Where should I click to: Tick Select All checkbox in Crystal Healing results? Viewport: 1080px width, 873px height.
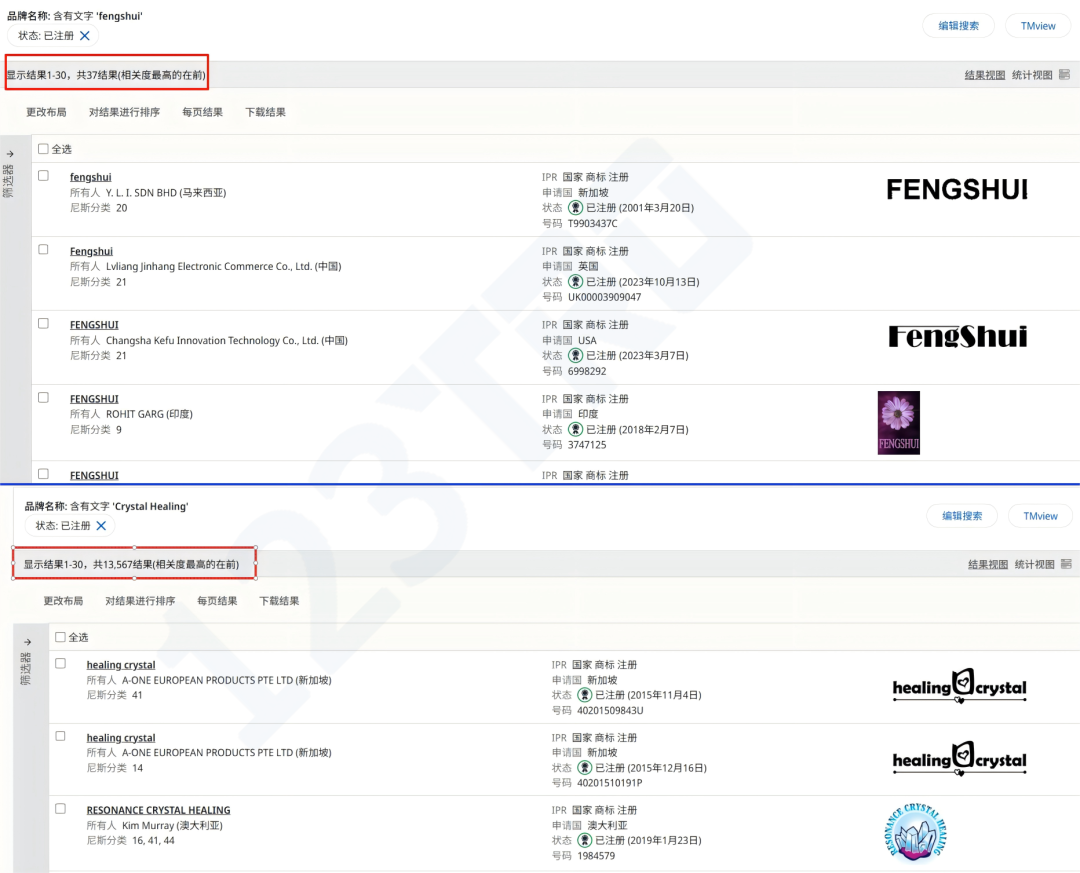click(61, 637)
